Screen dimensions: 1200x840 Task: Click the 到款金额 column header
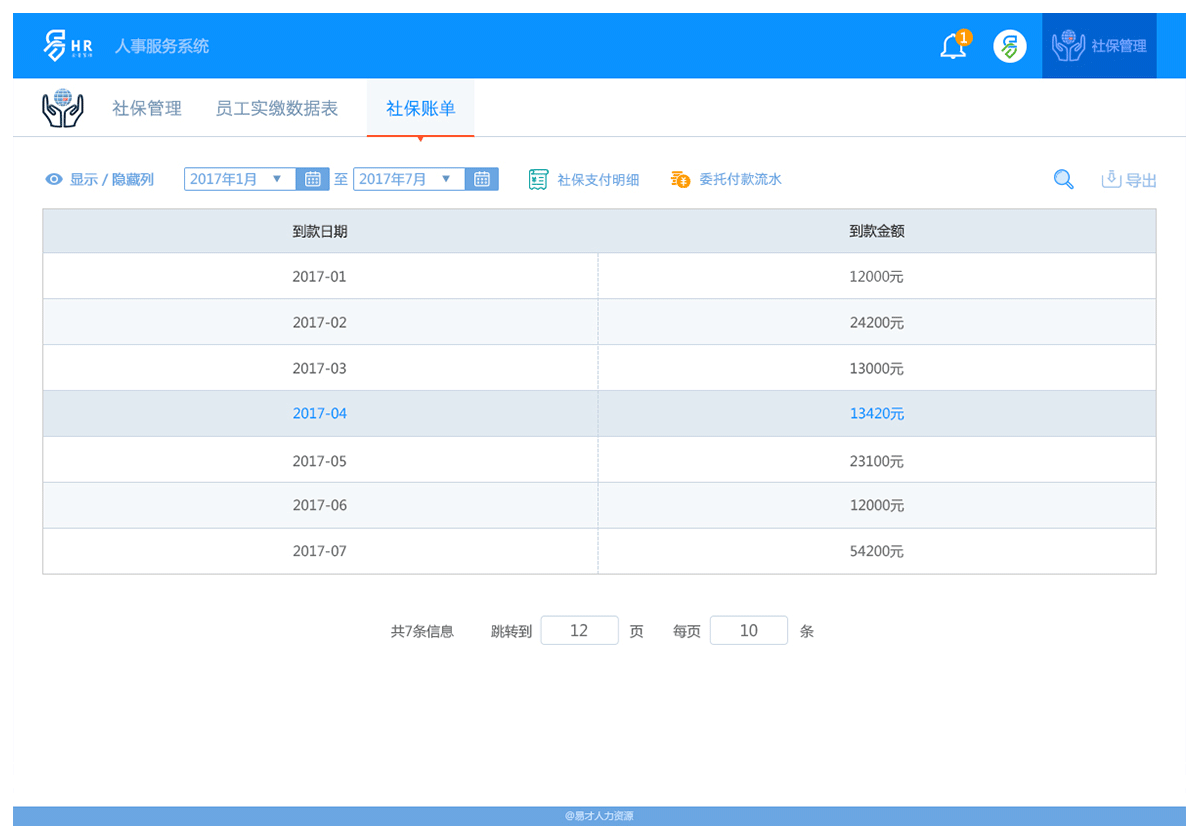[877, 231]
